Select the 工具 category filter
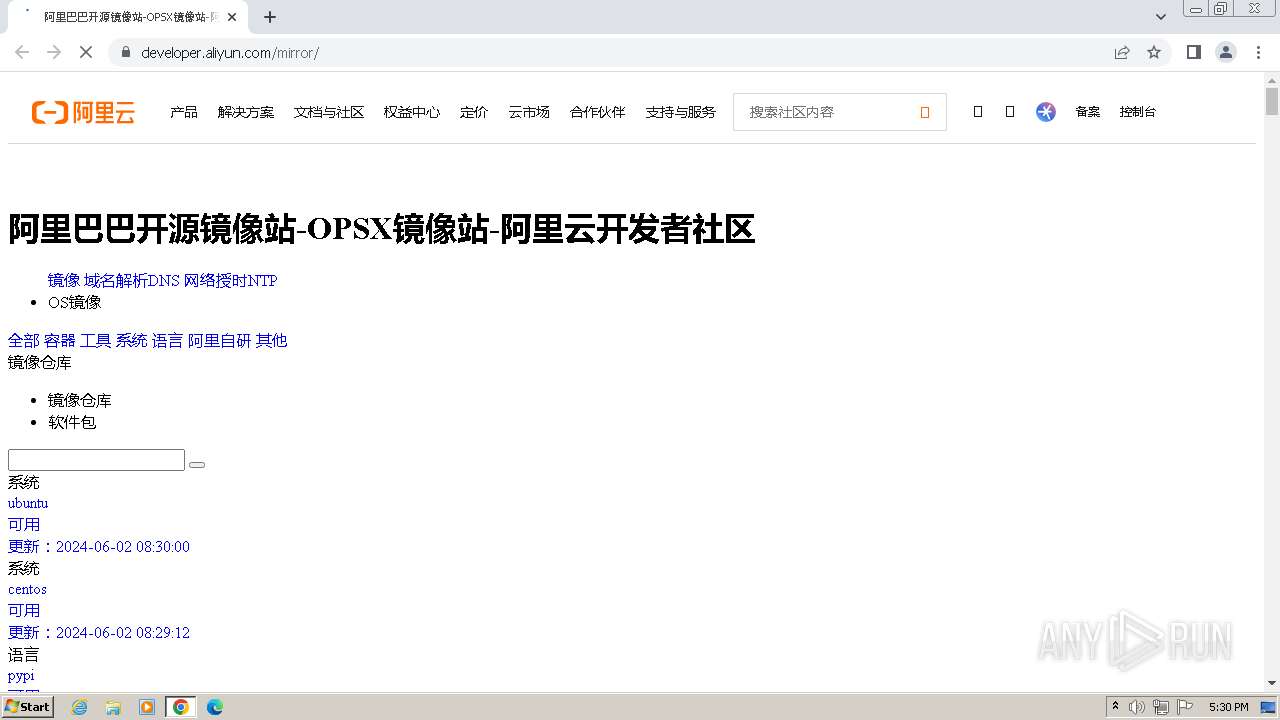Screen dimensions: 1280x720 [x=96, y=341]
